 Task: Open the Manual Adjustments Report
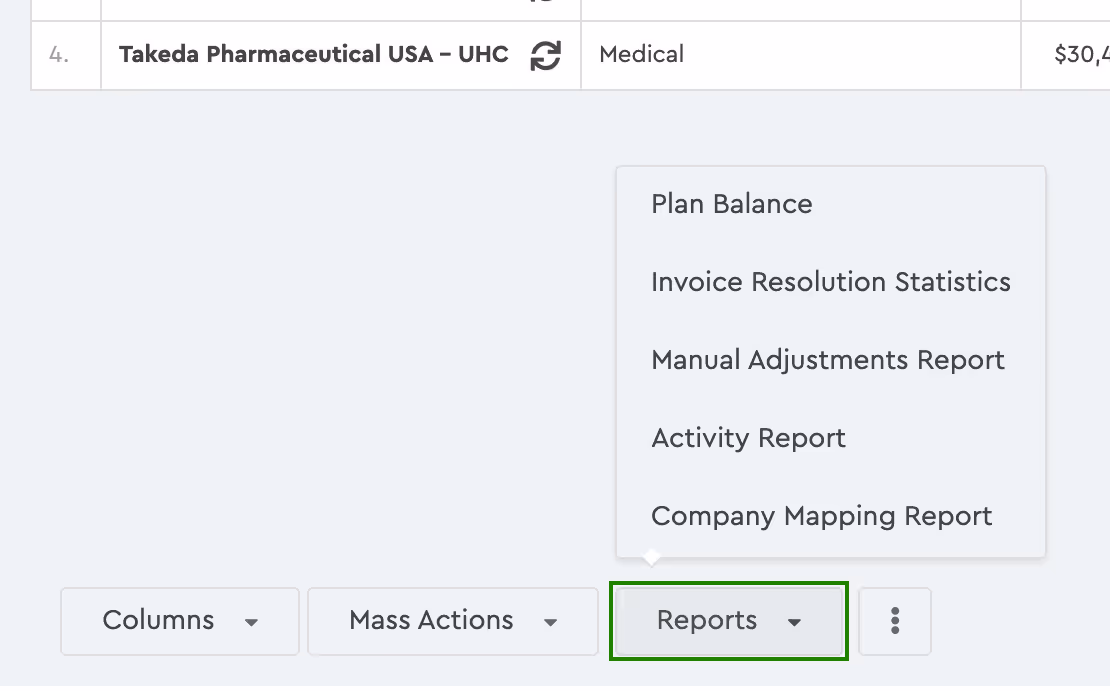830,360
